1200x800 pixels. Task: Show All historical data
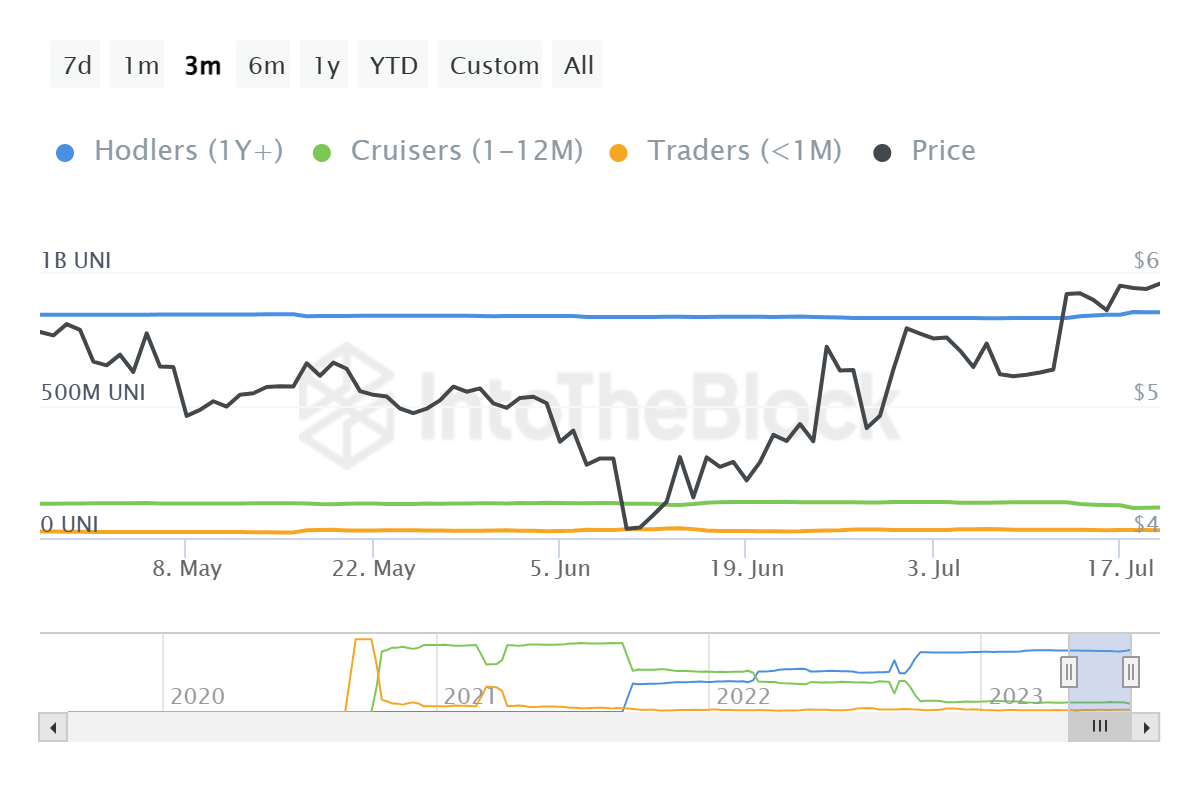pyautogui.click(x=578, y=66)
